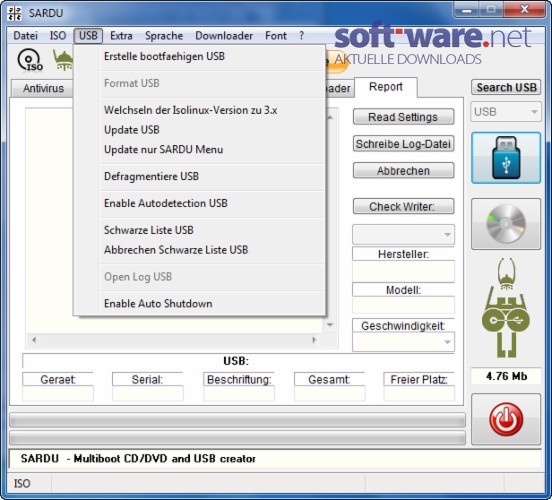
Task: Click the lower progress bar
Action: (x=237, y=438)
